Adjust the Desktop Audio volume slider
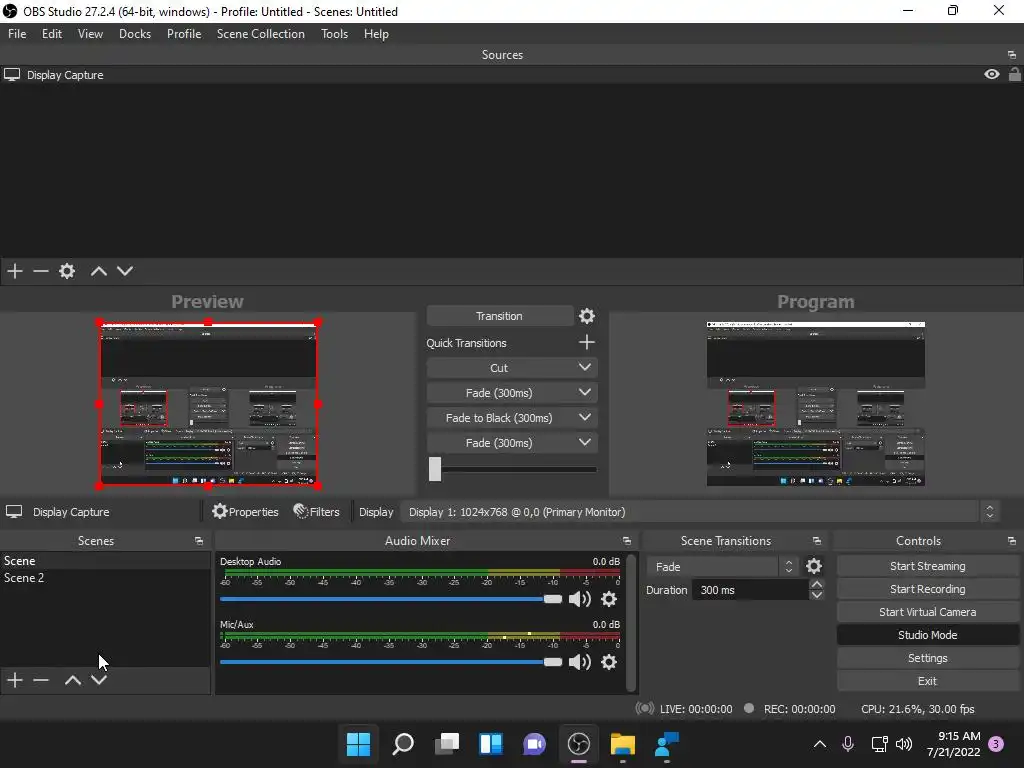The height and width of the screenshot is (768, 1024). (391, 600)
